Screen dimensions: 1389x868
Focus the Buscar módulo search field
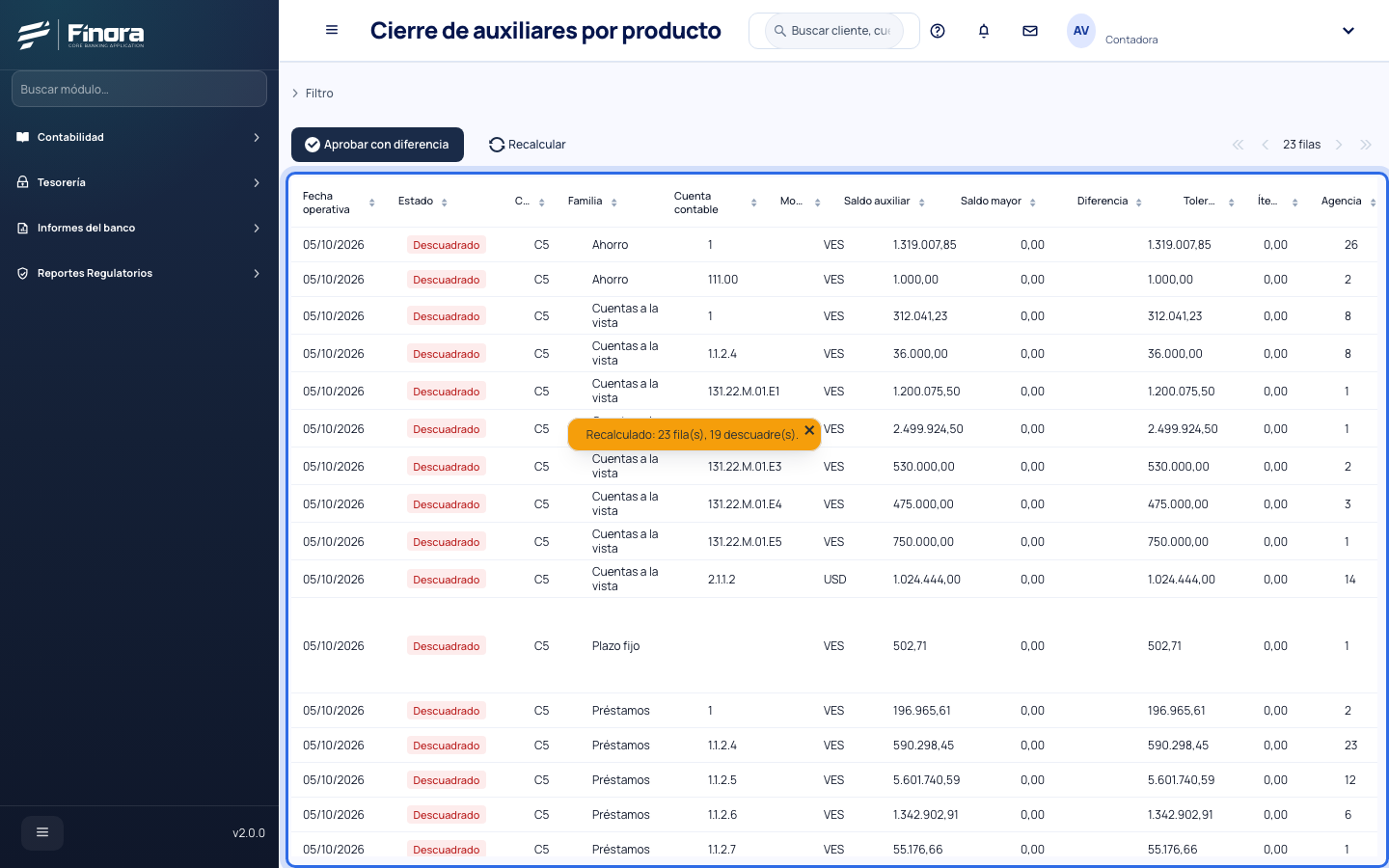[x=139, y=89]
